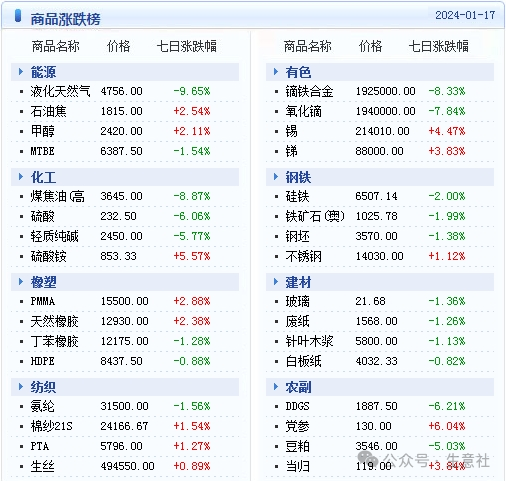Select 生丝 commodity name
The width and height of the screenshot is (506, 481).
pyautogui.click(x=43, y=466)
